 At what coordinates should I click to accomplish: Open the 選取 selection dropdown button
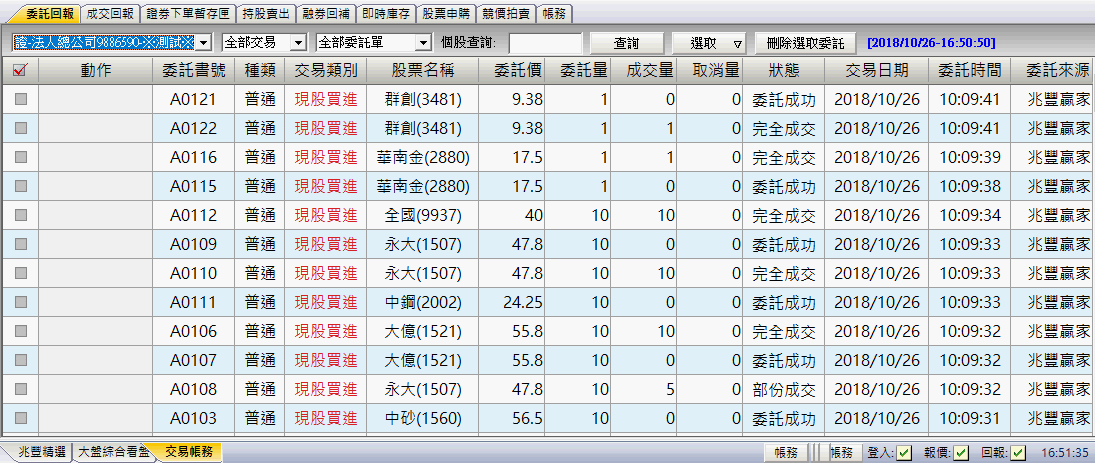pos(709,43)
